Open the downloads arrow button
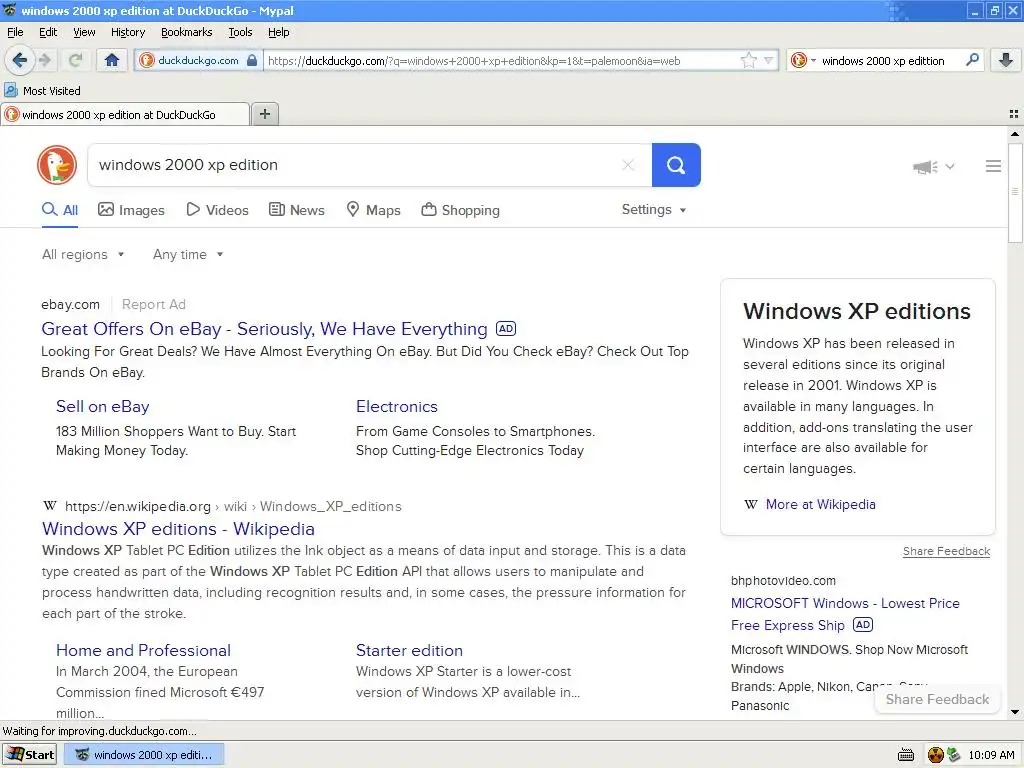Viewport: 1024px width, 768px height. click(x=1006, y=61)
